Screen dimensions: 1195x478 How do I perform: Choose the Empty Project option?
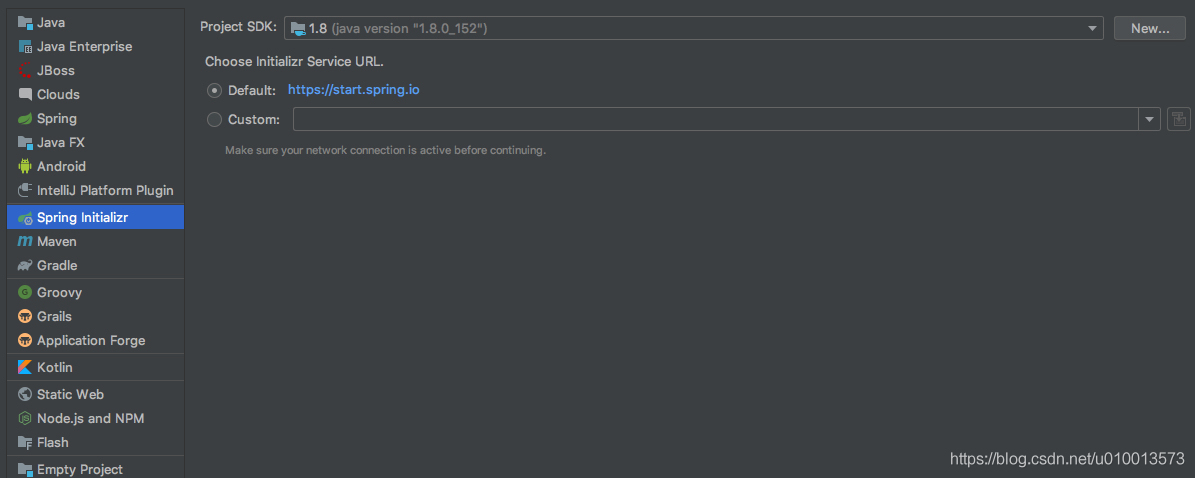(79, 469)
